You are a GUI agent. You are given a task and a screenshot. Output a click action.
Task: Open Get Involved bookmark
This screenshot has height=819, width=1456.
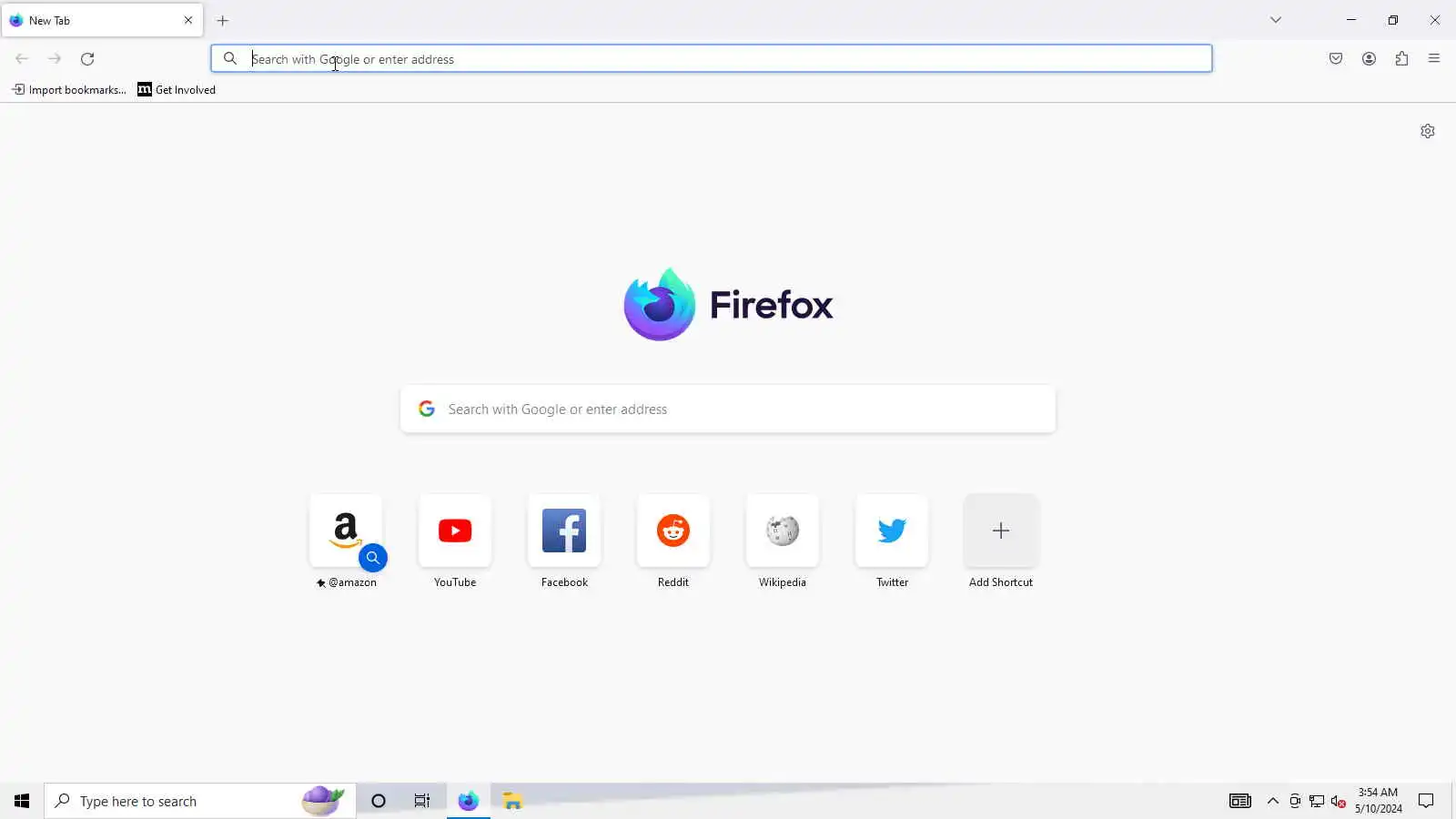[177, 89]
